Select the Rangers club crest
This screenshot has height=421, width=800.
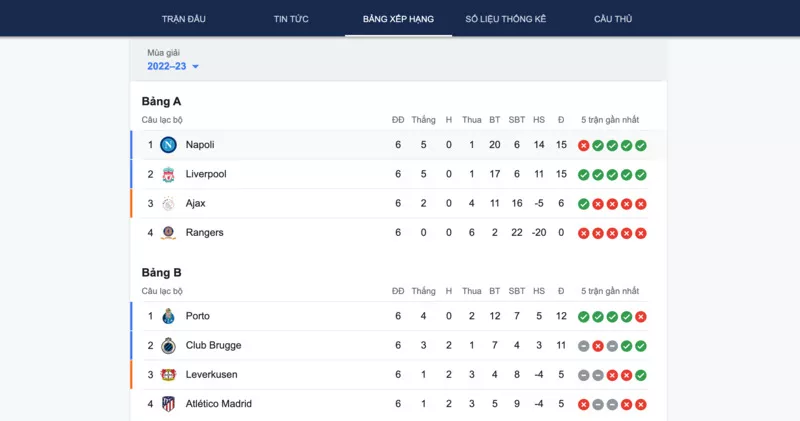[x=168, y=233]
